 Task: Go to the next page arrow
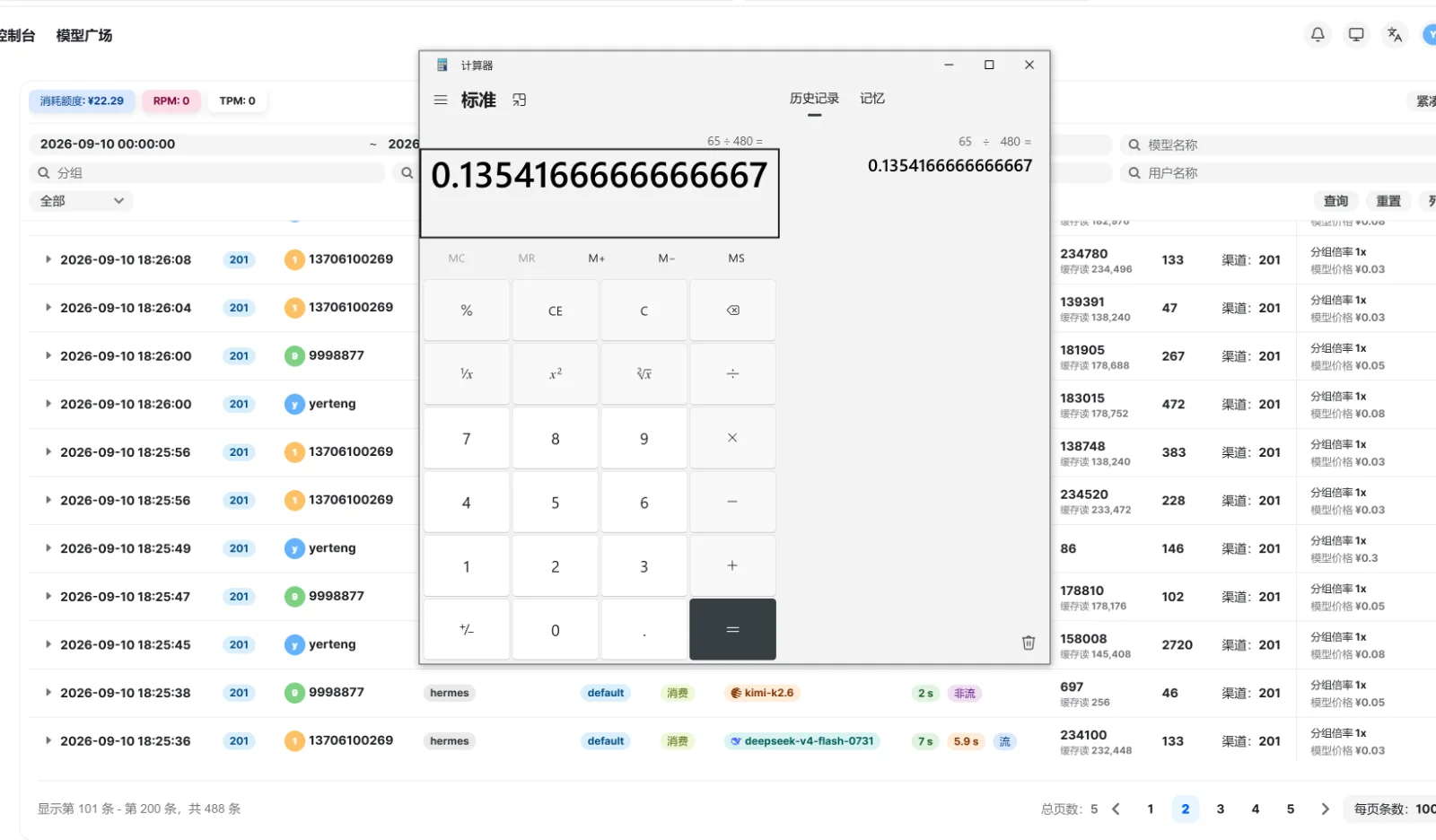[x=1325, y=809]
